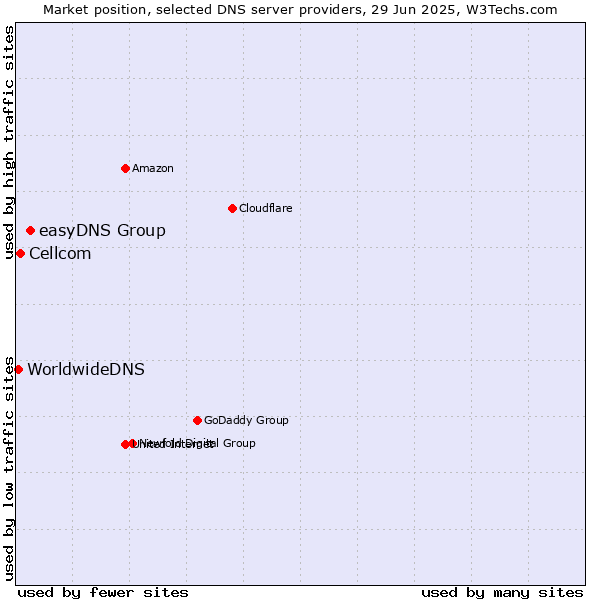The image size is (600, 600).
Task: Click the Cloudflare red data point
Action: [x=232, y=209]
